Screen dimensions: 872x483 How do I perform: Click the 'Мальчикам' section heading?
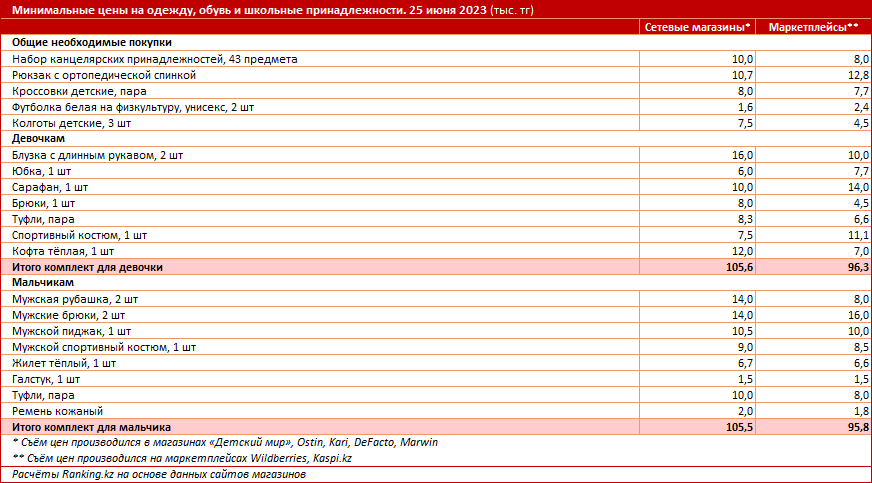(x=42, y=283)
